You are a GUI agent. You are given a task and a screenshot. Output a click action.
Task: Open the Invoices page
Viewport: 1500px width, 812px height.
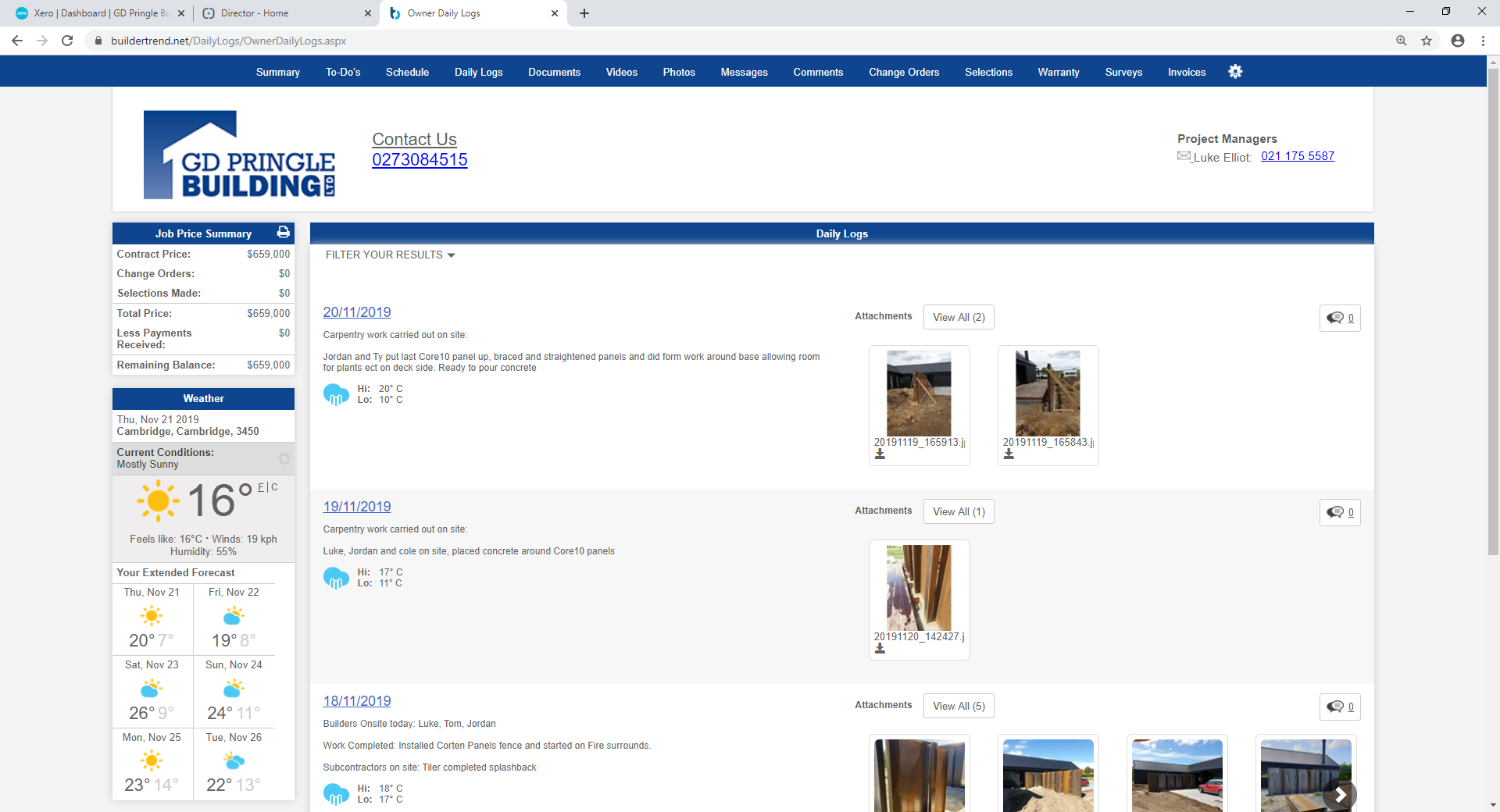[x=1187, y=72]
